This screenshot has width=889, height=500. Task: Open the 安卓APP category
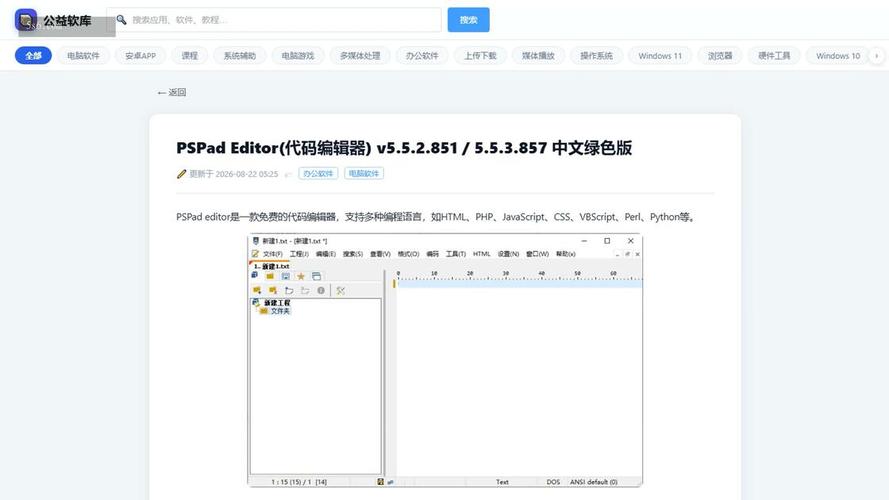(x=141, y=56)
